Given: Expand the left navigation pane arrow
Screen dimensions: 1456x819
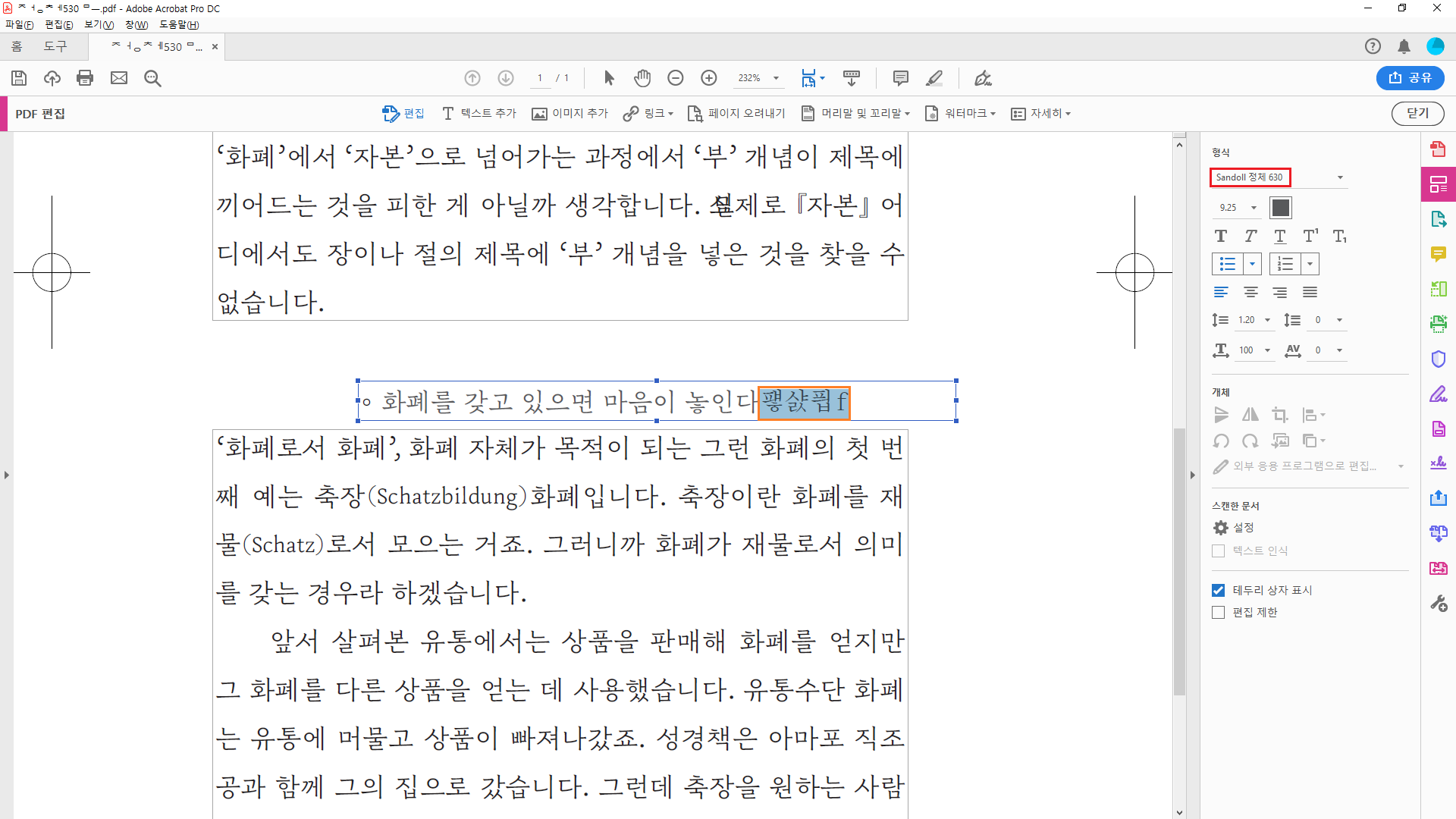Looking at the screenshot, I should 7,475.
